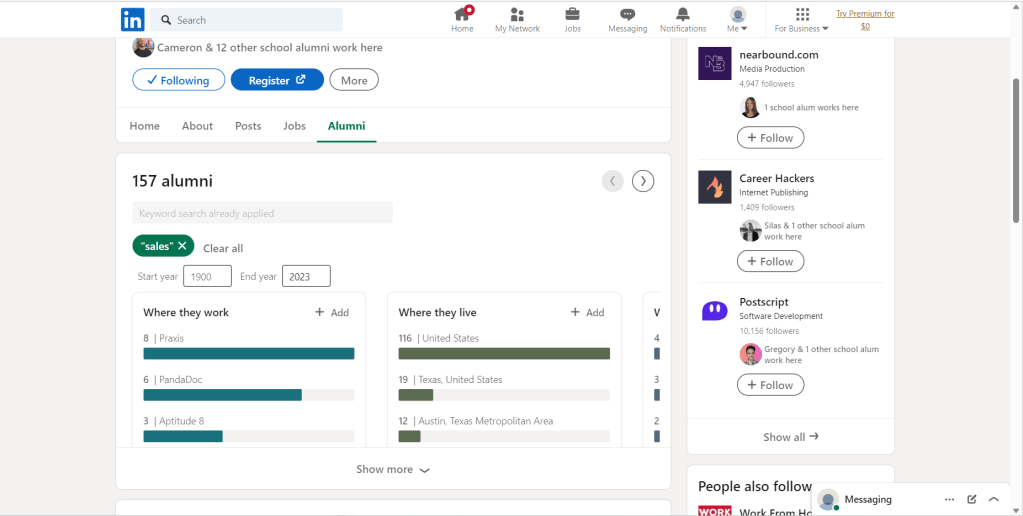Open messaging overlay options (three dots)

pyautogui.click(x=949, y=499)
